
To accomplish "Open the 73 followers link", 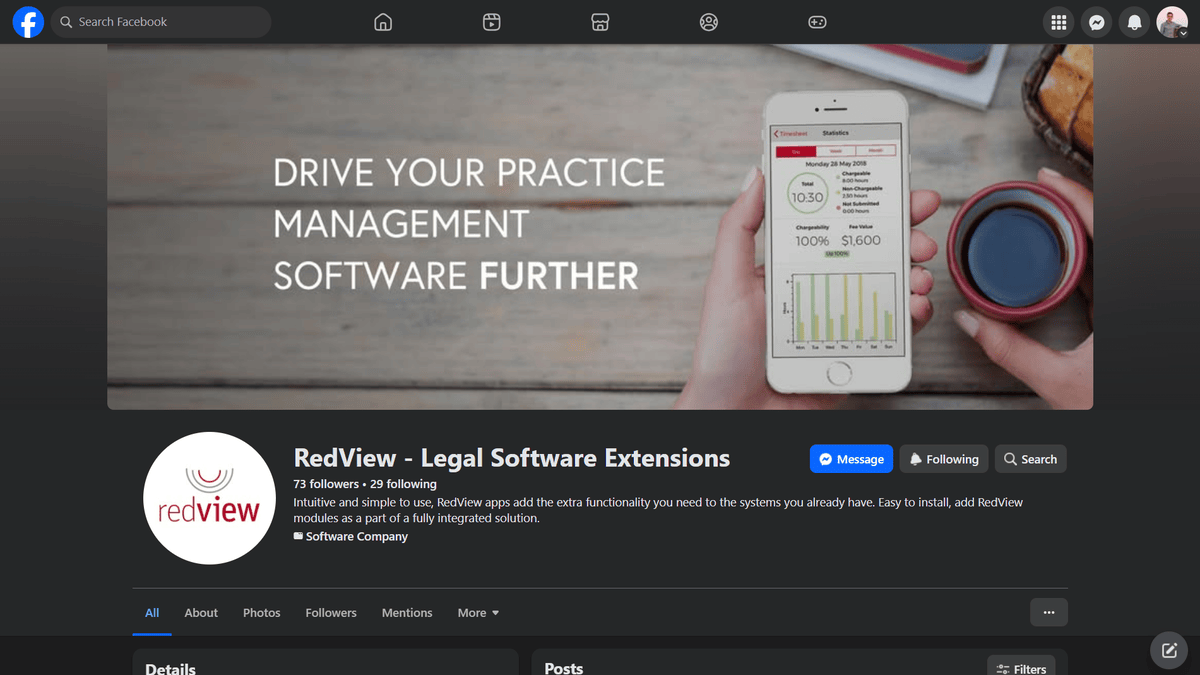I will click(x=326, y=484).
